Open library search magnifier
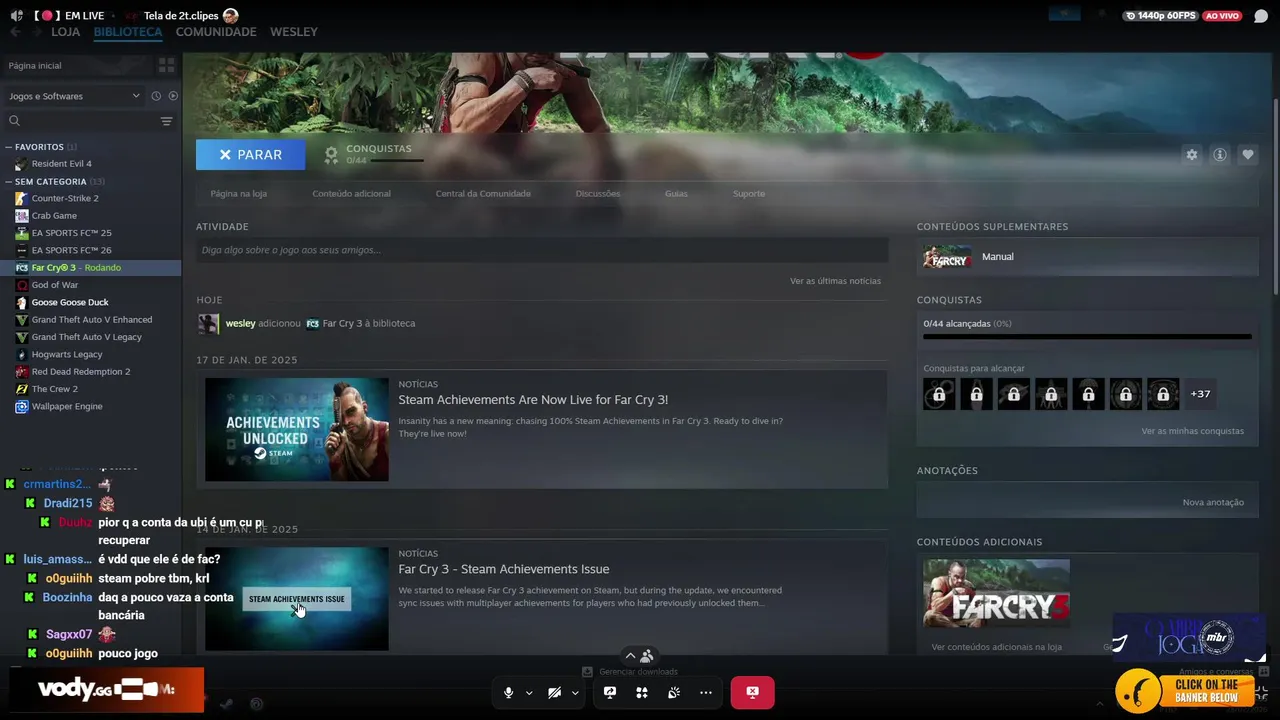Viewport: 1280px width, 720px height. click(x=14, y=121)
